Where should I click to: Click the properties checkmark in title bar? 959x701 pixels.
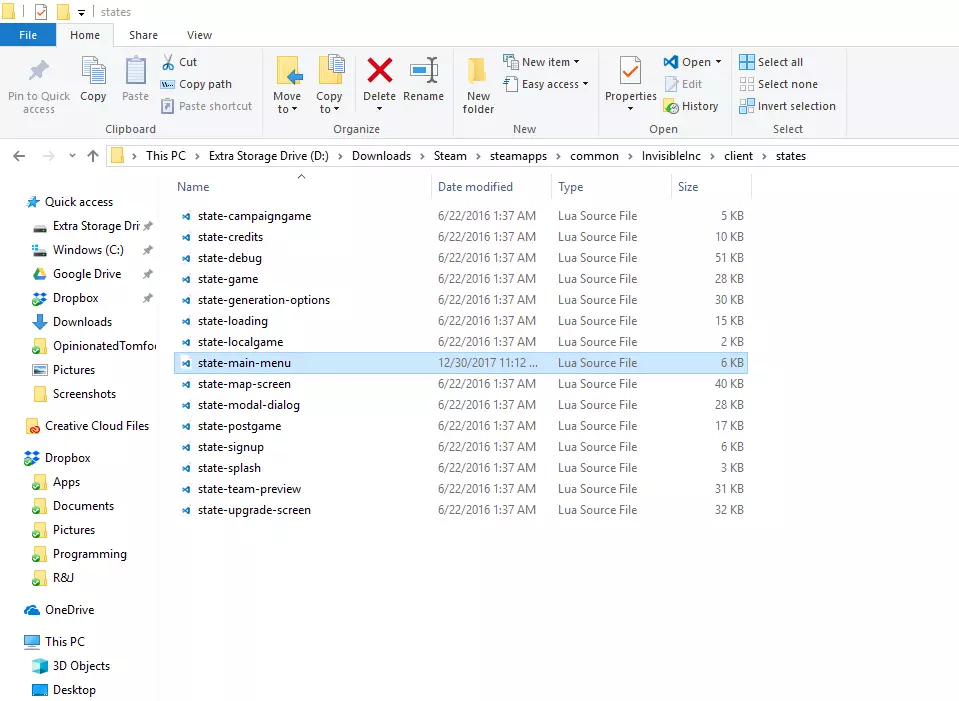pos(41,12)
